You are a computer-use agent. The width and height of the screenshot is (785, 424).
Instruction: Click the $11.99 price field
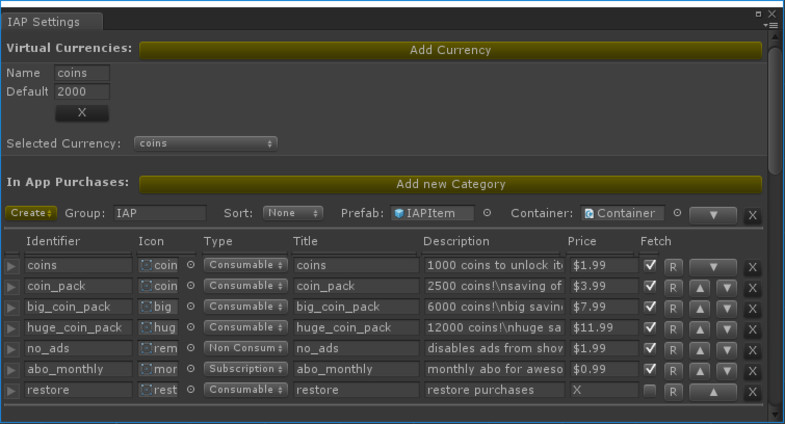603,327
